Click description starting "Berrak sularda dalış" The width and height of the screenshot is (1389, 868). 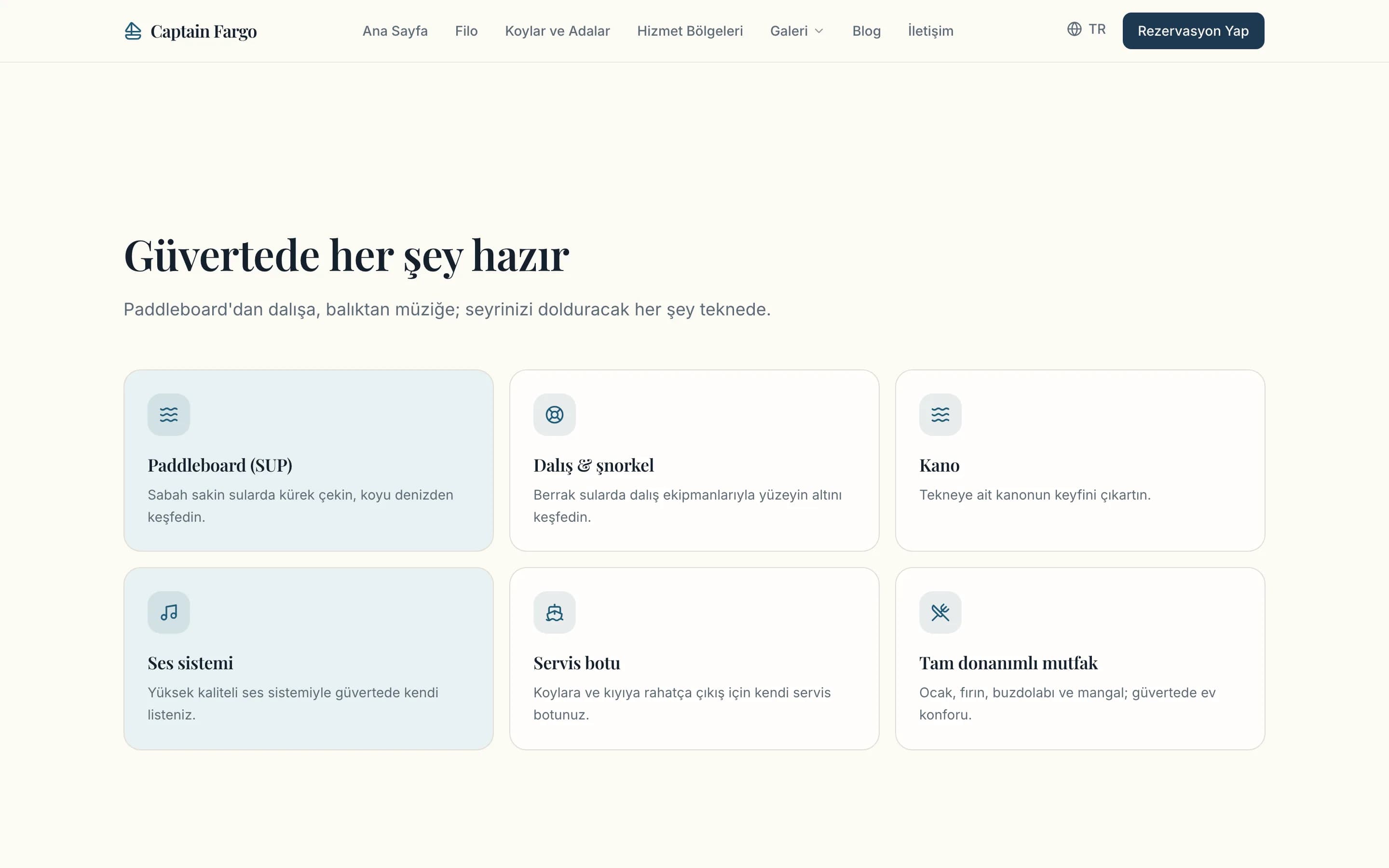[687, 506]
